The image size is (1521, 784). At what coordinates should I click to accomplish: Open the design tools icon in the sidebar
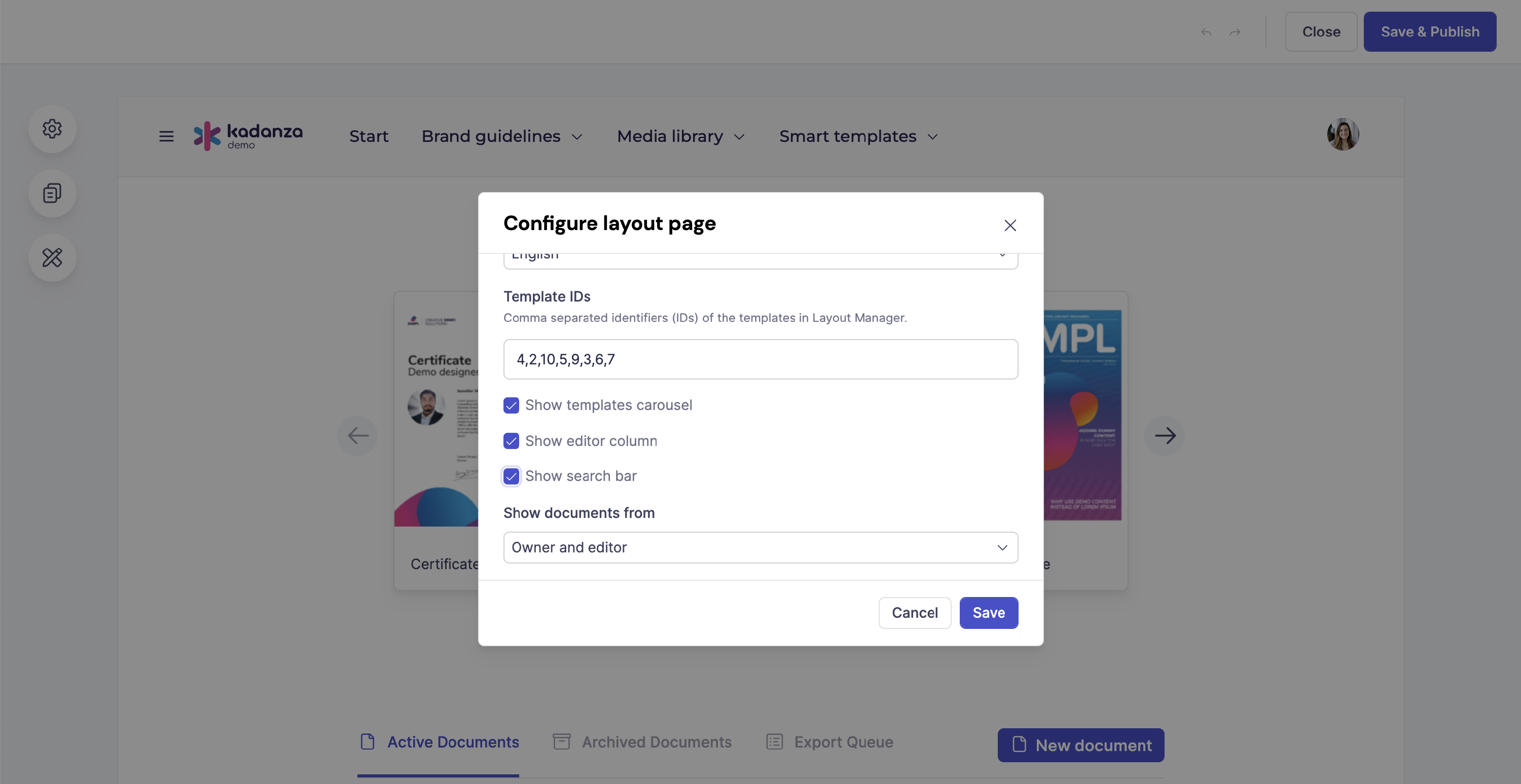tap(53, 257)
